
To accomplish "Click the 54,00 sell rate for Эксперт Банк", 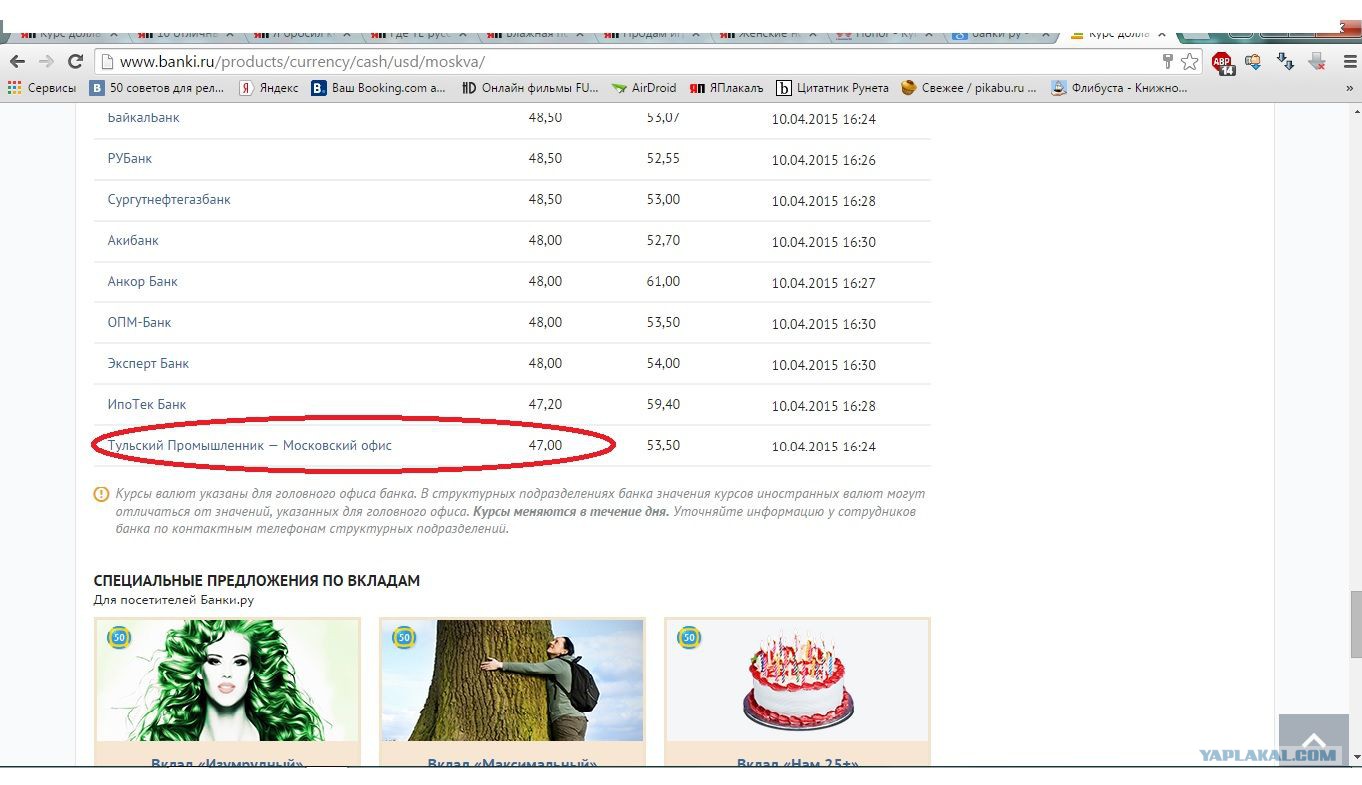I will pyautogui.click(x=663, y=364).
